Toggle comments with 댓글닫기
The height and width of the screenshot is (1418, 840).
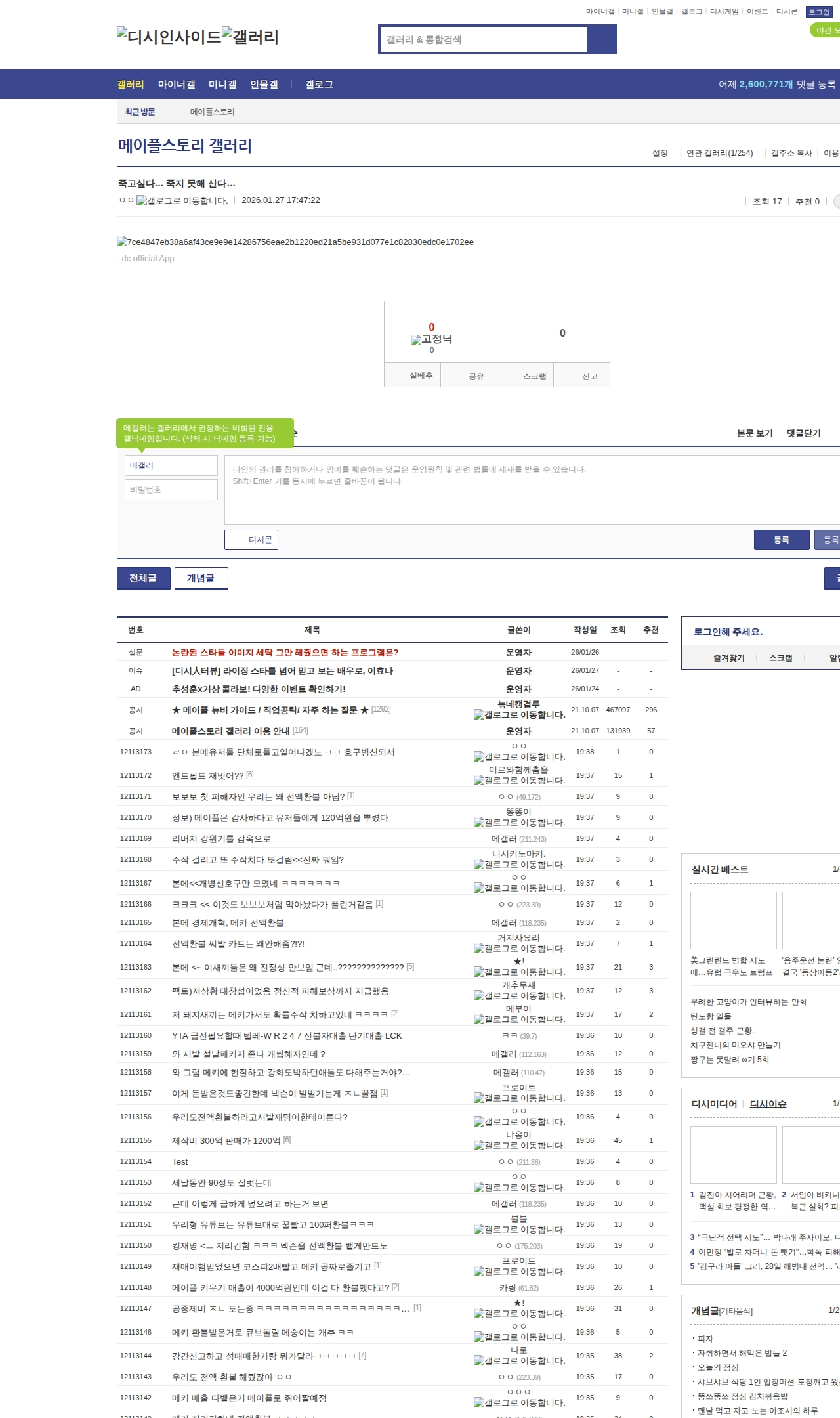click(x=803, y=433)
